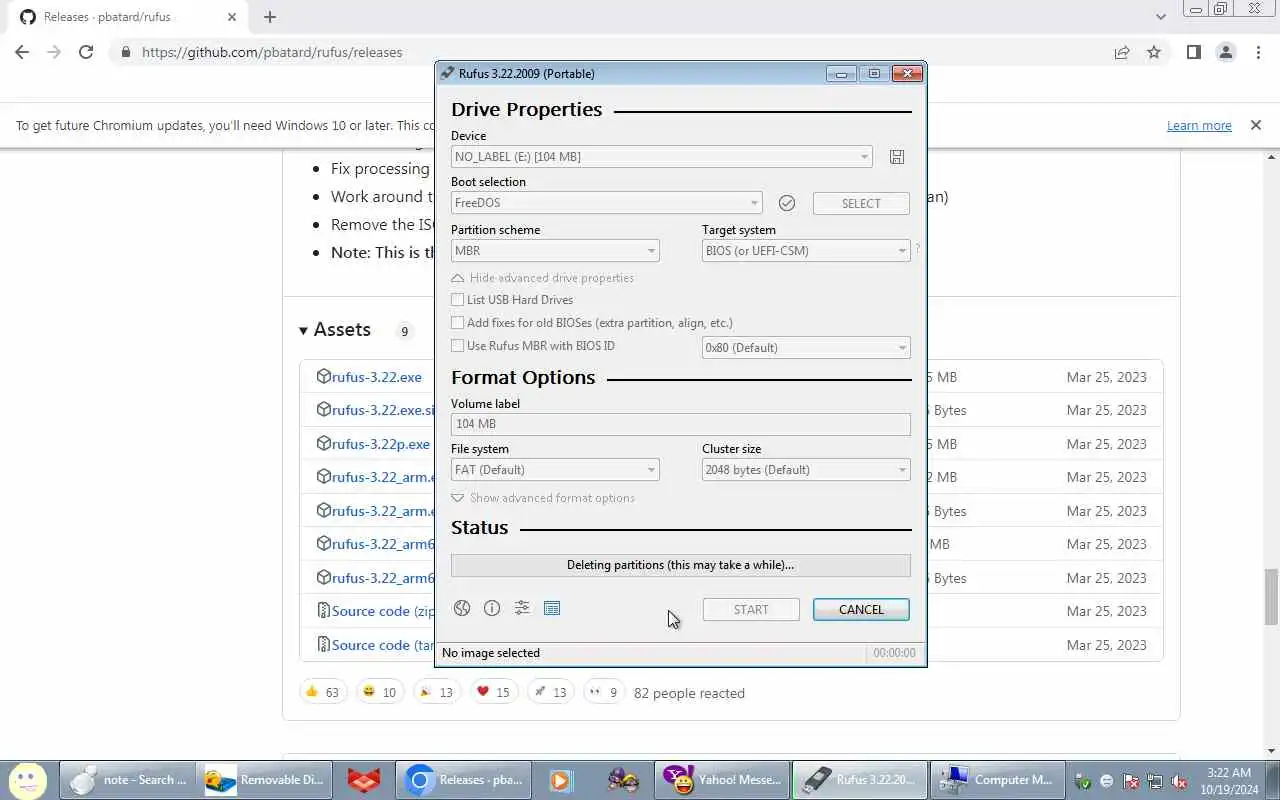Screen dimensions: 1280x800
Task: Toggle Use Rufus MBR with BIOS ID
Action: pyautogui.click(x=458, y=346)
